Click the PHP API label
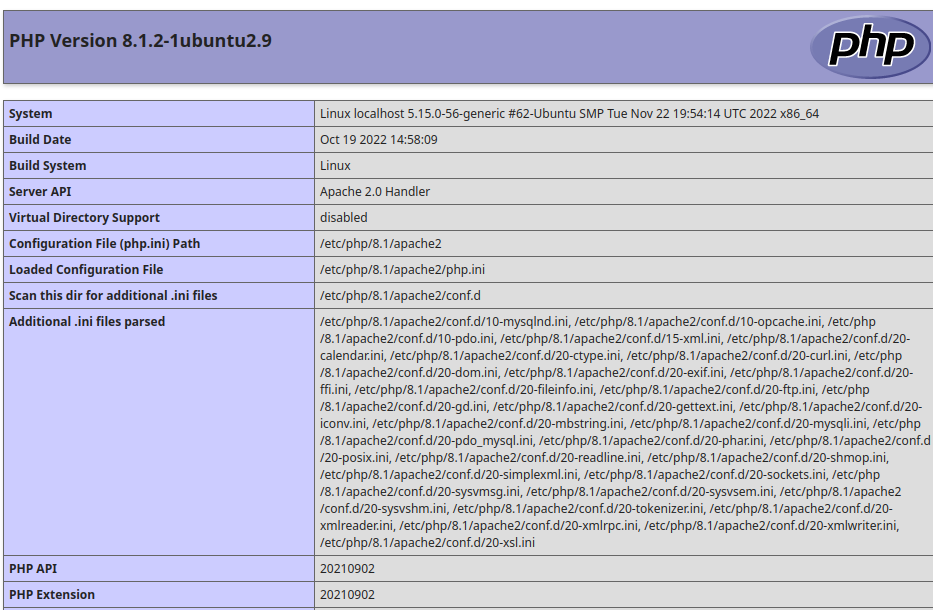This screenshot has height=610, width=933. tap(33, 569)
